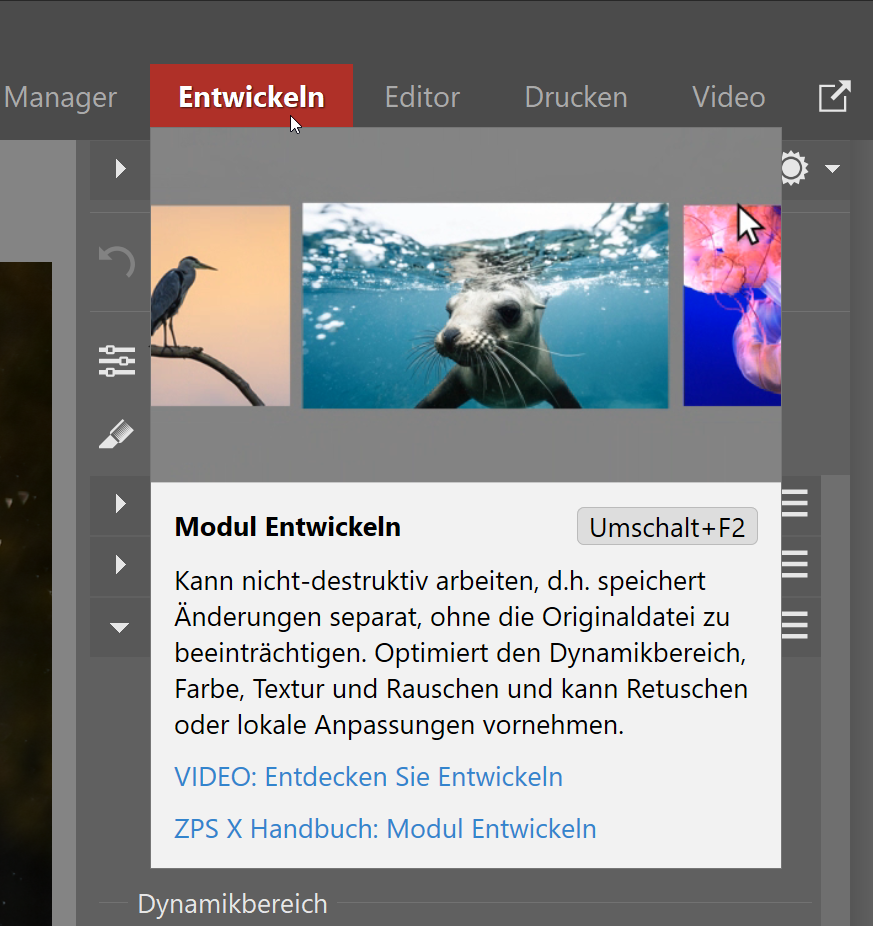Viewport: 873px width, 926px height.
Task: Open the 'ZPS X Handbuch: Modul Entwickeln' link
Action: 385,828
